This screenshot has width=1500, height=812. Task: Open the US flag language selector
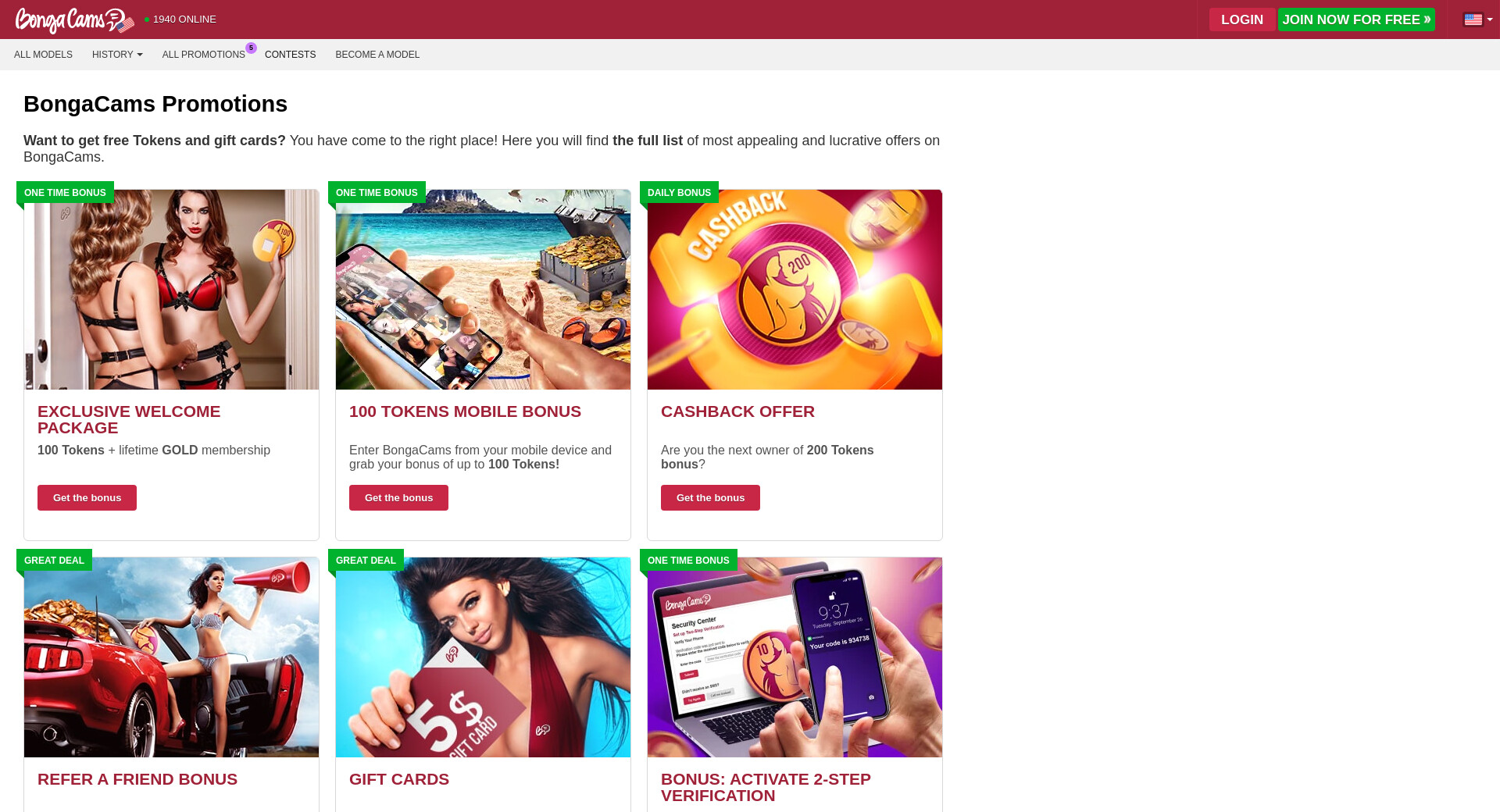point(1477,20)
